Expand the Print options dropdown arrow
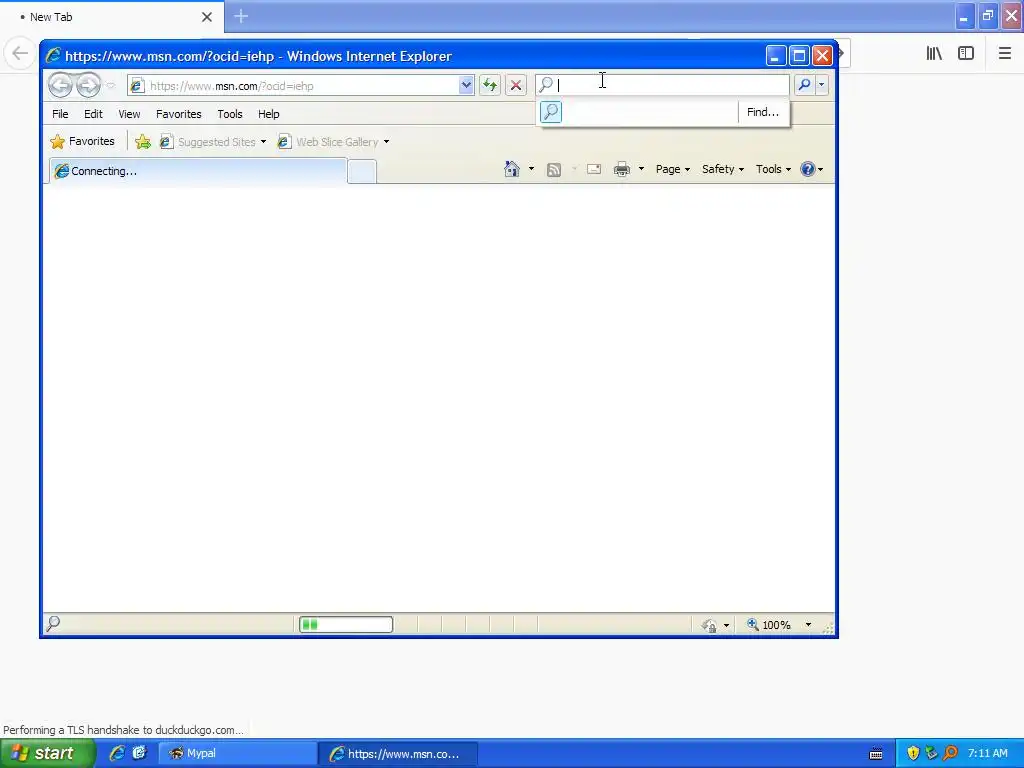Image resolution: width=1024 pixels, height=768 pixels. (x=641, y=169)
